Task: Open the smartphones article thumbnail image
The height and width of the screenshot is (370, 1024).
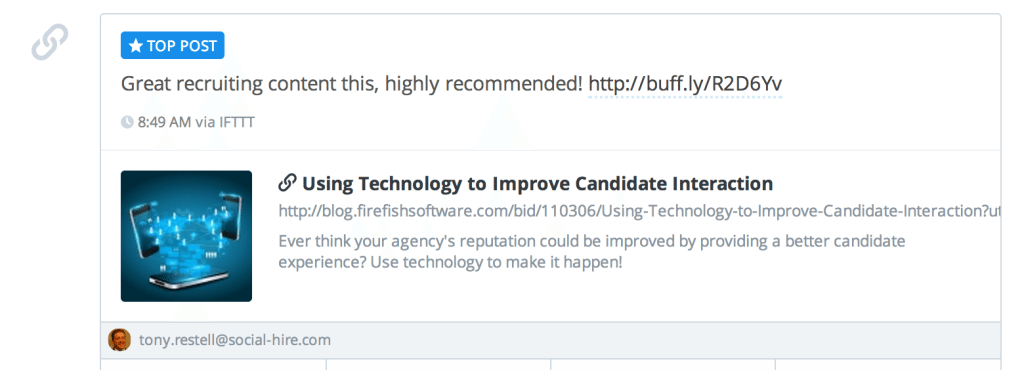Action: click(186, 236)
